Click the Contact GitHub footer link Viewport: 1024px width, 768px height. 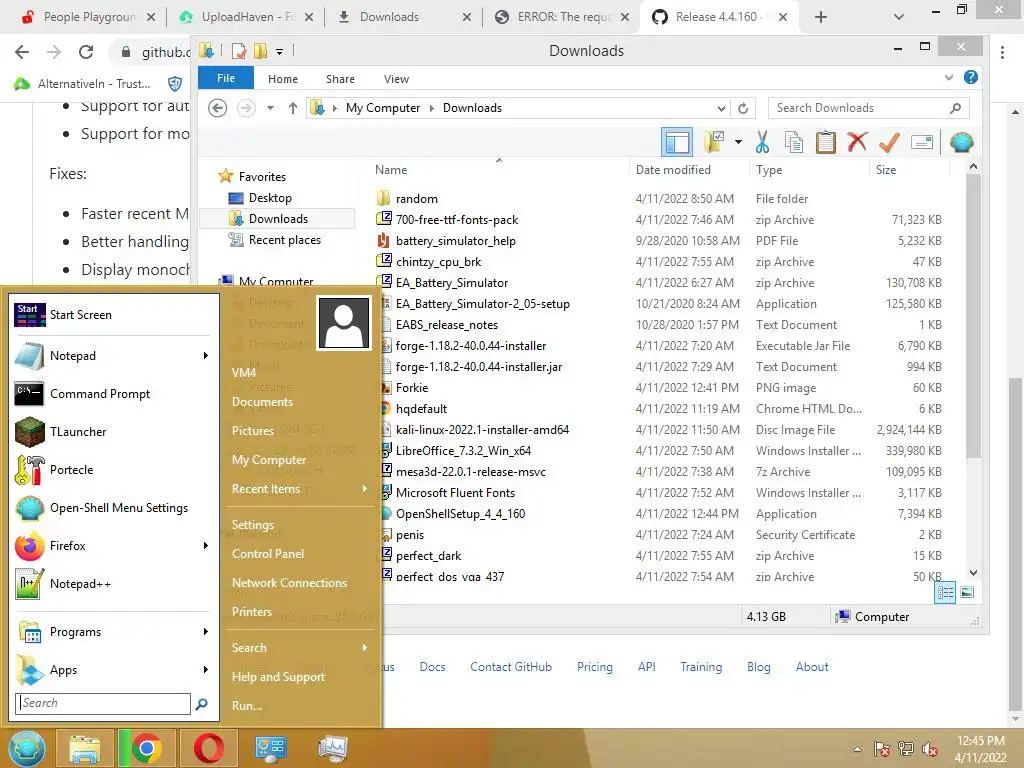(x=511, y=667)
